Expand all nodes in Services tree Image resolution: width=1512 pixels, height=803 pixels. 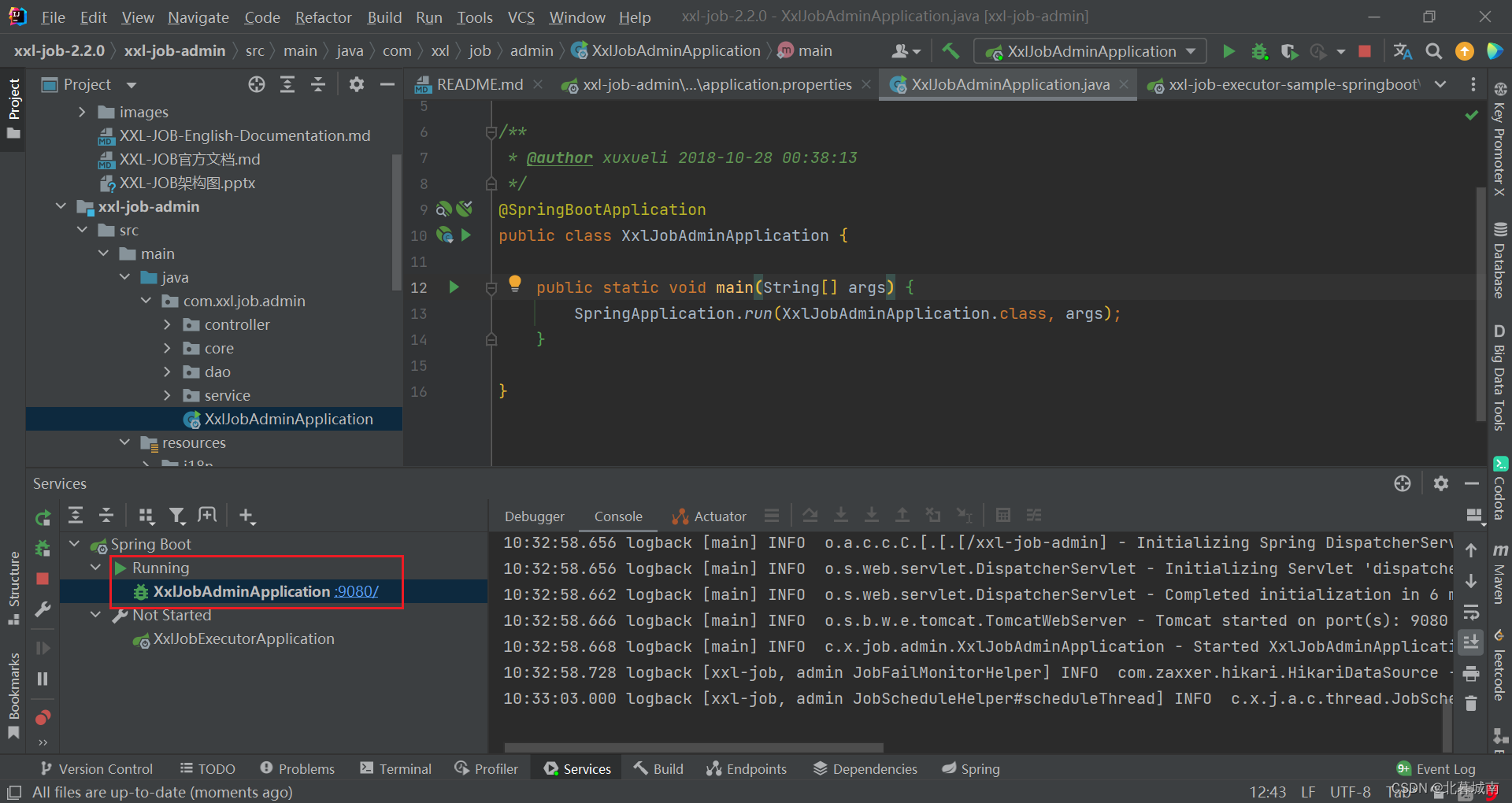point(76,516)
